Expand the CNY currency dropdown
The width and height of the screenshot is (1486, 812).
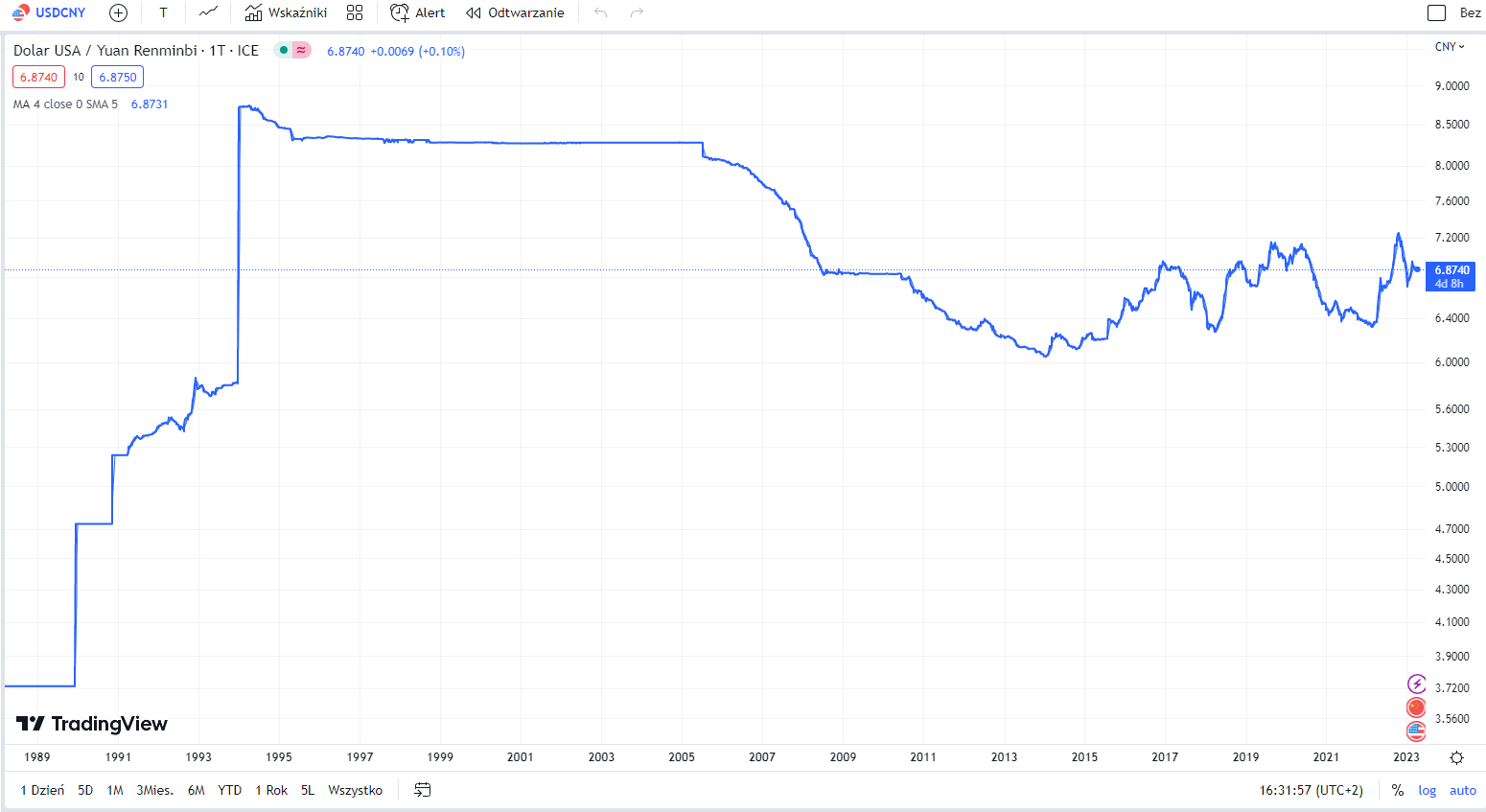coord(1450,47)
